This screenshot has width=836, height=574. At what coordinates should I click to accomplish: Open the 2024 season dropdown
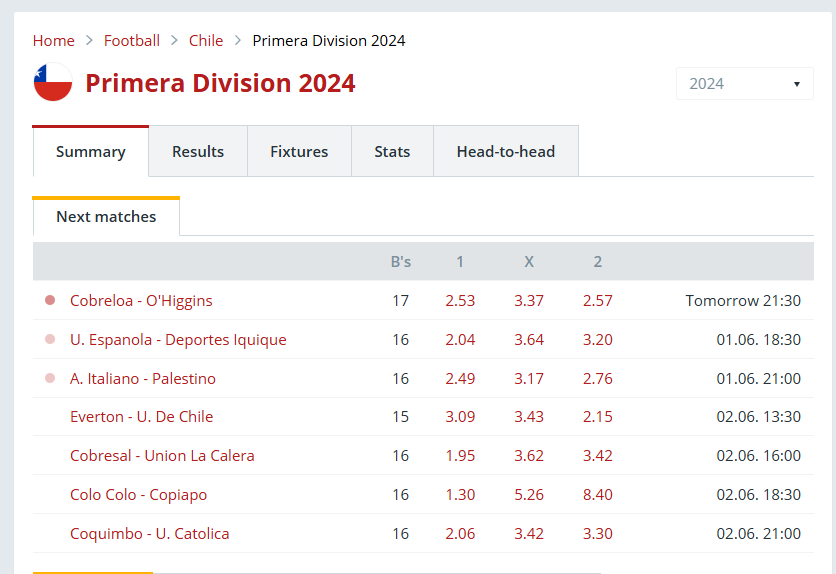[x=744, y=84]
